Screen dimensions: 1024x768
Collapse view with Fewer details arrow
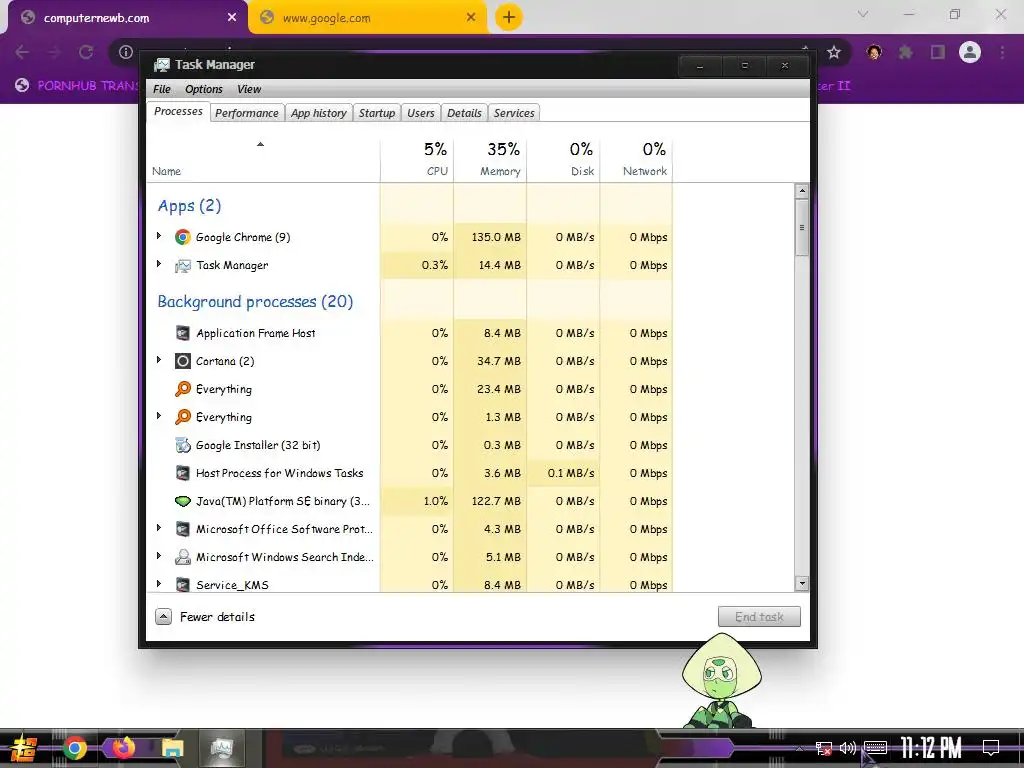(x=163, y=617)
